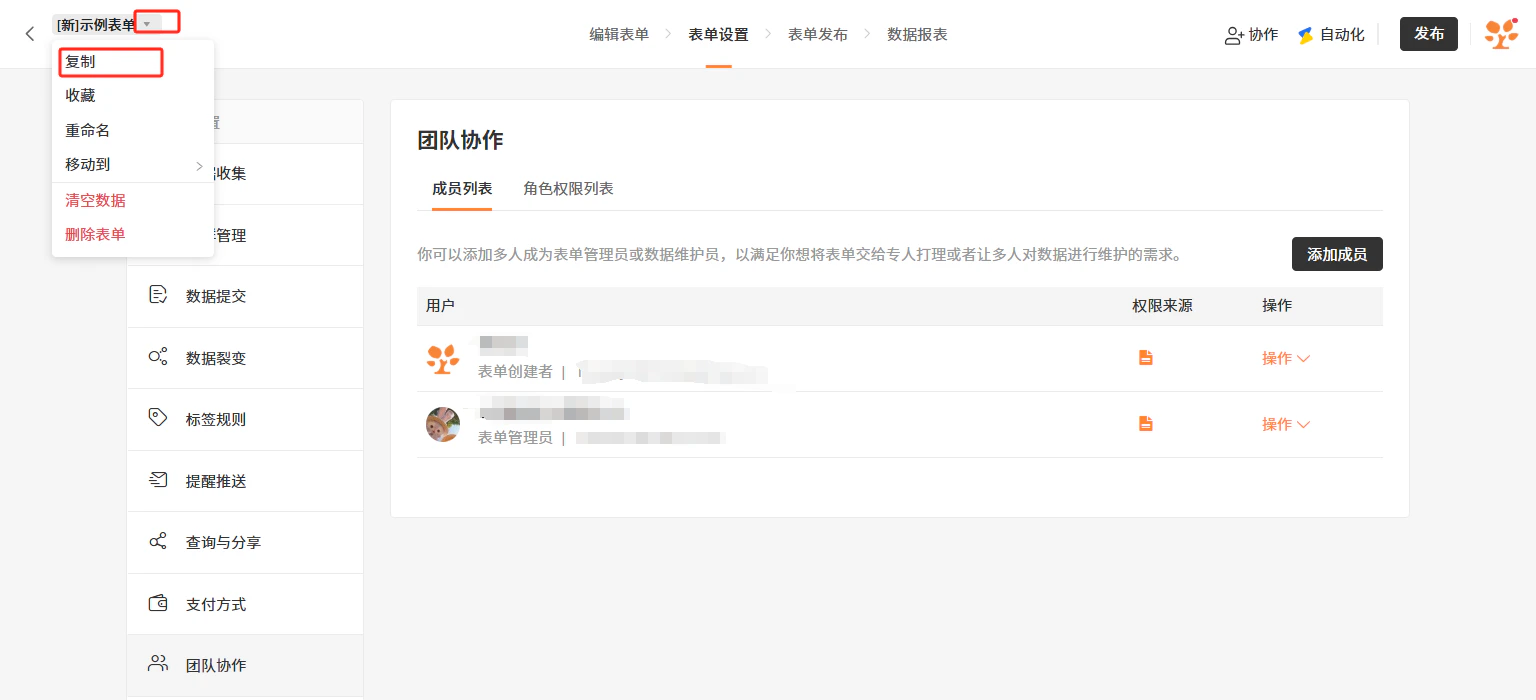Click the 数据裂变 sidebar icon

(x=158, y=357)
